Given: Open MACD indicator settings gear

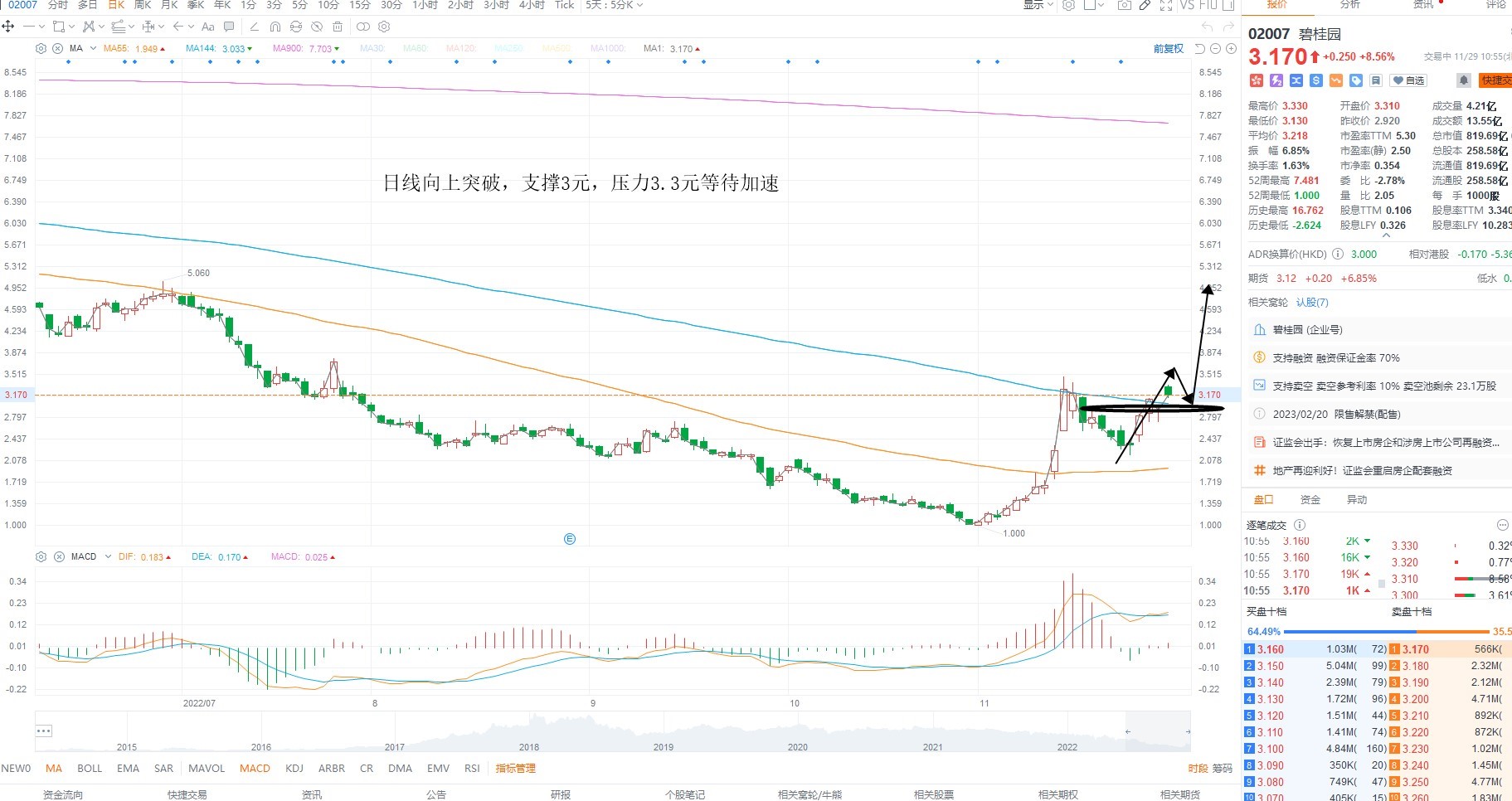Looking at the screenshot, I should point(41,556).
